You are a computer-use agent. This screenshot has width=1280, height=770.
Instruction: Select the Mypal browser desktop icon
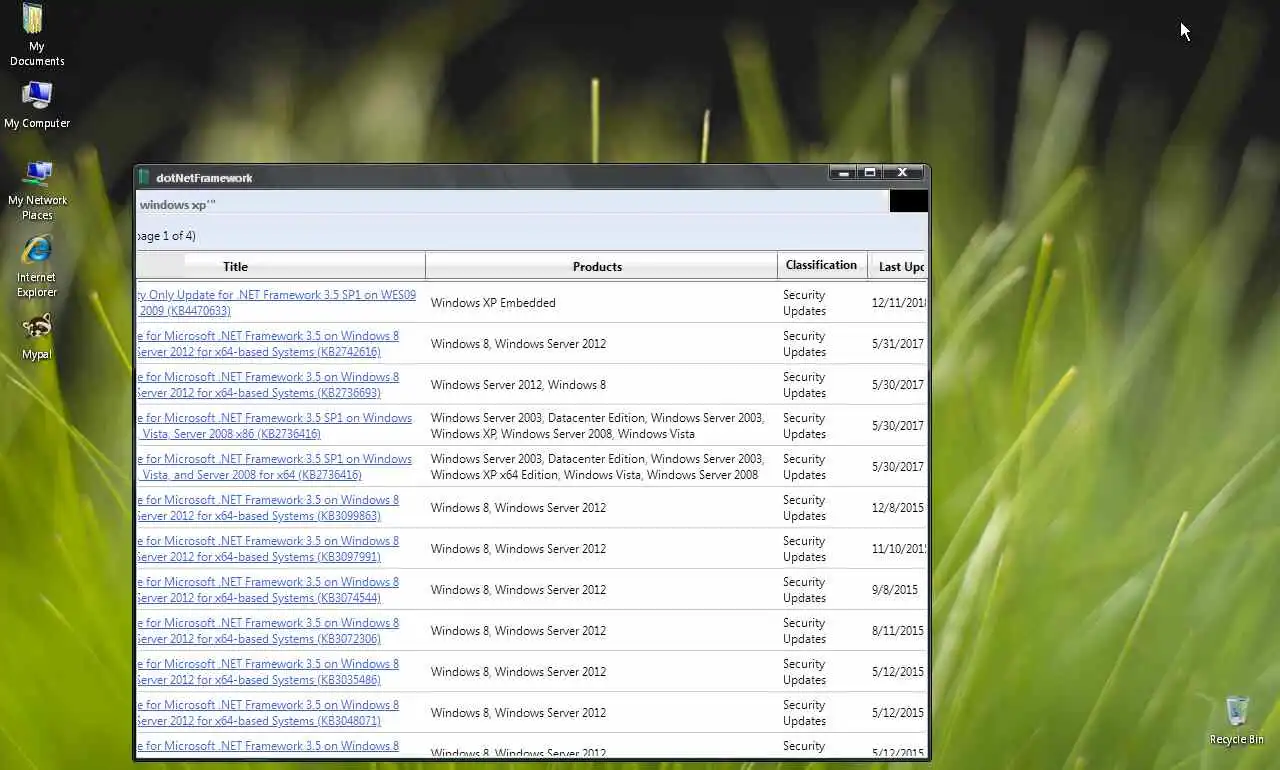(36, 336)
